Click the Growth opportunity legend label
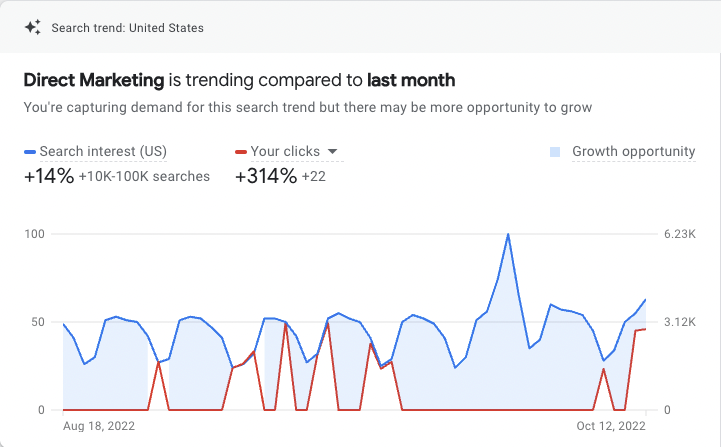The width and height of the screenshot is (721, 447). point(633,152)
